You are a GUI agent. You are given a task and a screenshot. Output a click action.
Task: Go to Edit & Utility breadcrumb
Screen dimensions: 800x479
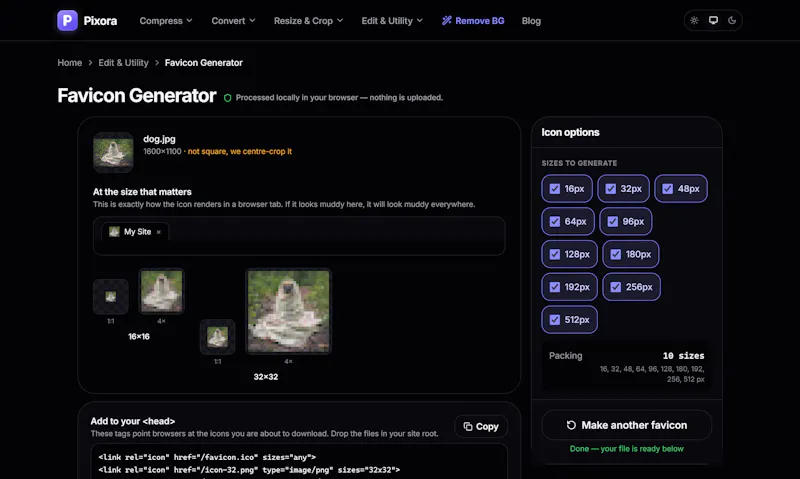point(123,63)
